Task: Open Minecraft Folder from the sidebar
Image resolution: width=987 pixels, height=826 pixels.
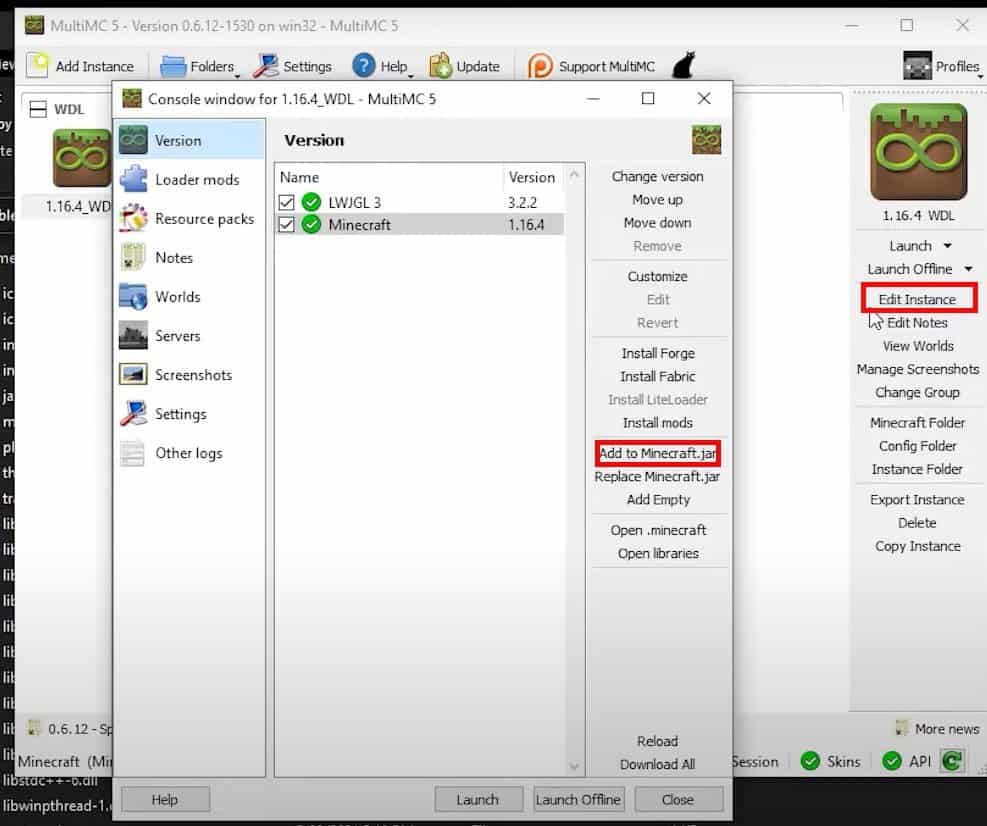Action: (x=917, y=422)
